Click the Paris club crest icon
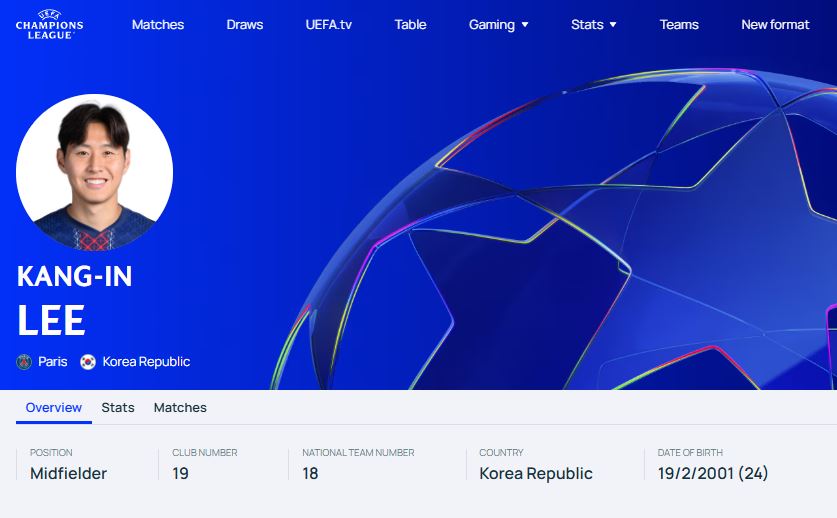 [24, 362]
